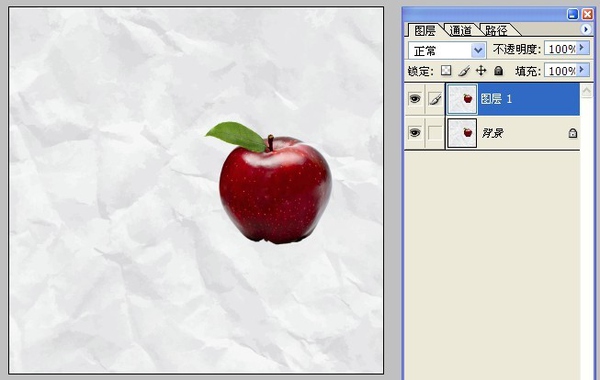Switch to the 通道 tab
The image size is (600, 380).
[x=460, y=30]
